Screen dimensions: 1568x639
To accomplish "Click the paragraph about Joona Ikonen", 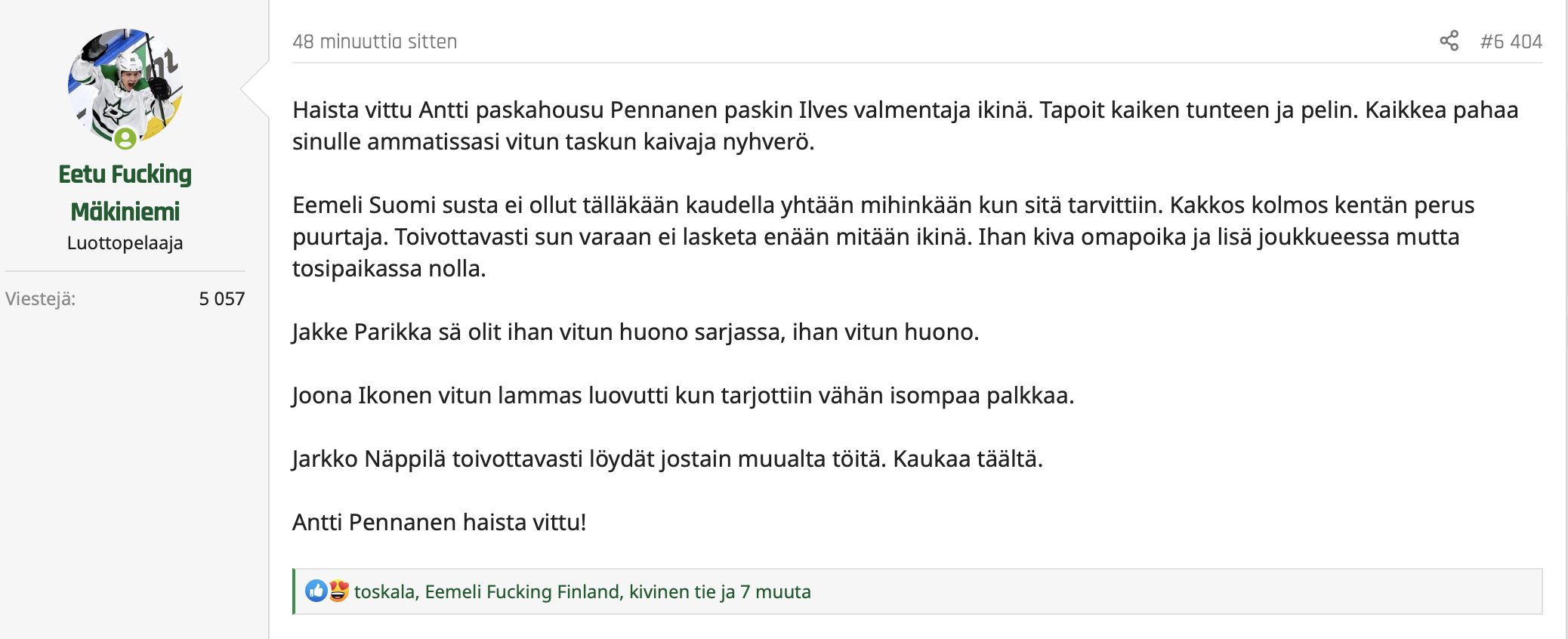I will (x=683, y=395).
